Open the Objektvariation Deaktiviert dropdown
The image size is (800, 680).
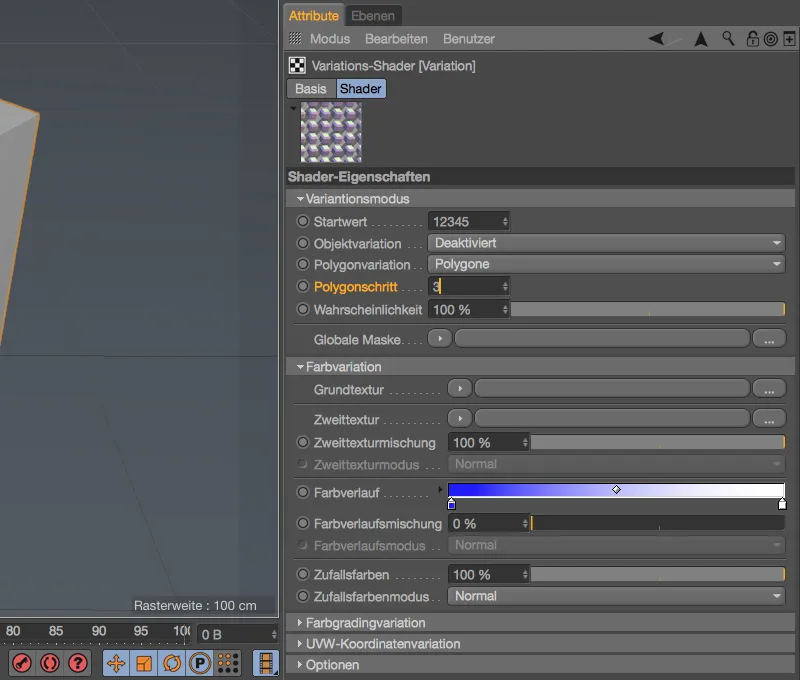coord(606,243)
